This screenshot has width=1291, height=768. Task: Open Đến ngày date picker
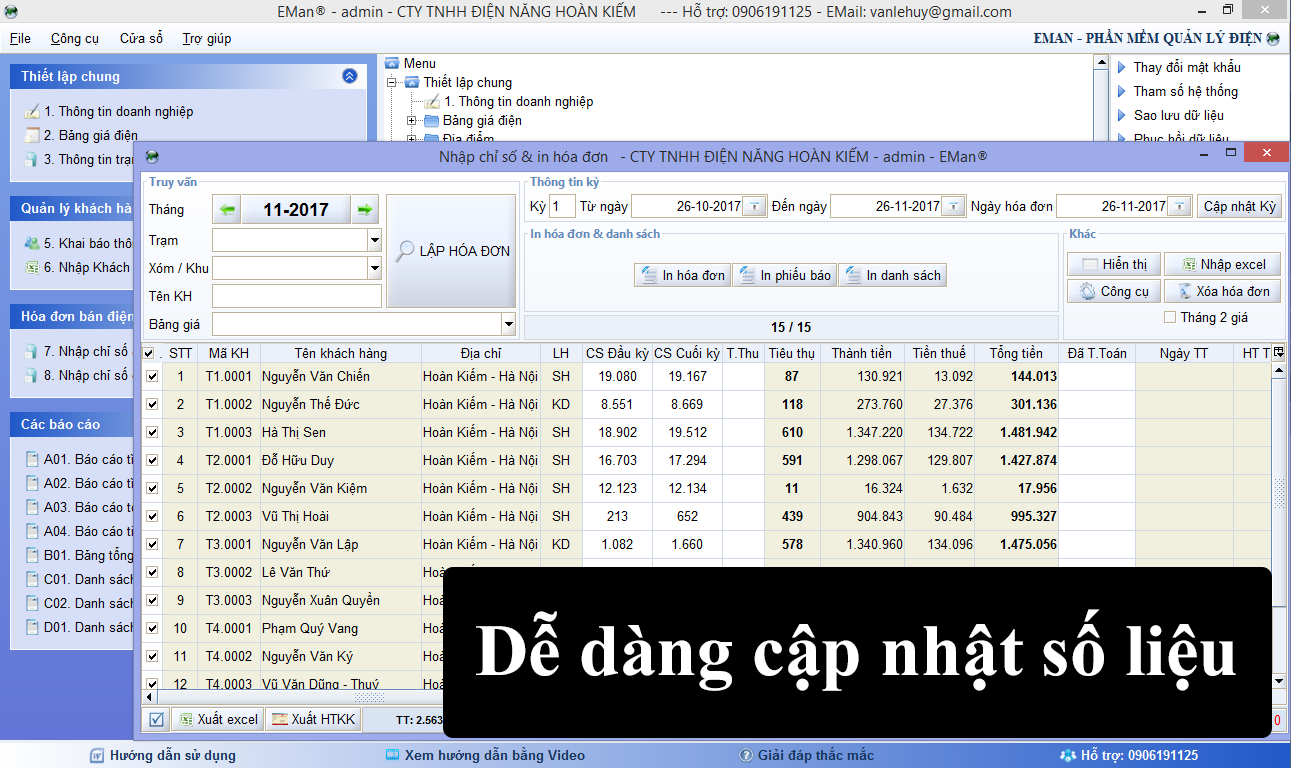[x=955, y=206]
